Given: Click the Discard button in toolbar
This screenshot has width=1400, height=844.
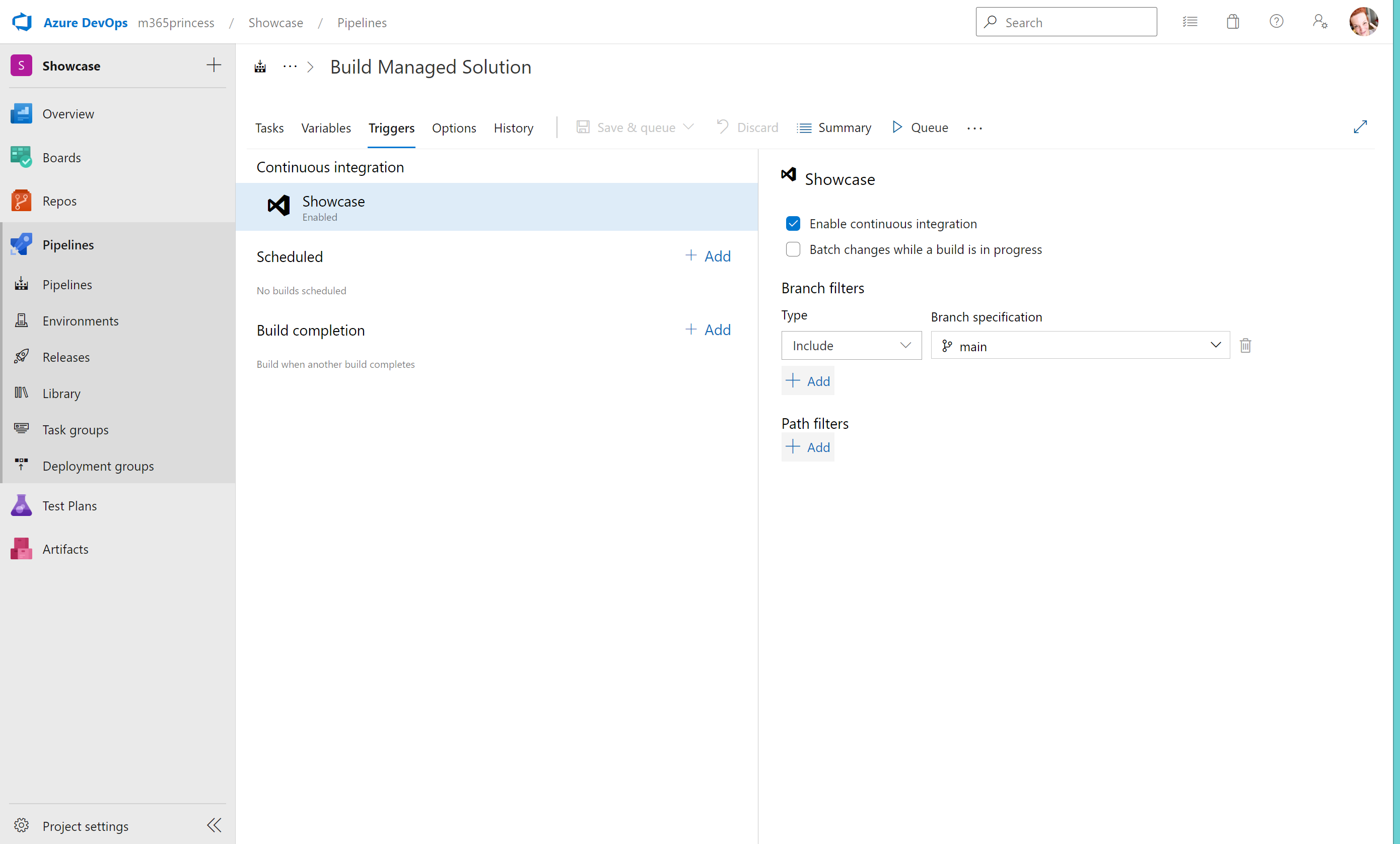Looking at the screenshot, I should (x=747, y=127).
